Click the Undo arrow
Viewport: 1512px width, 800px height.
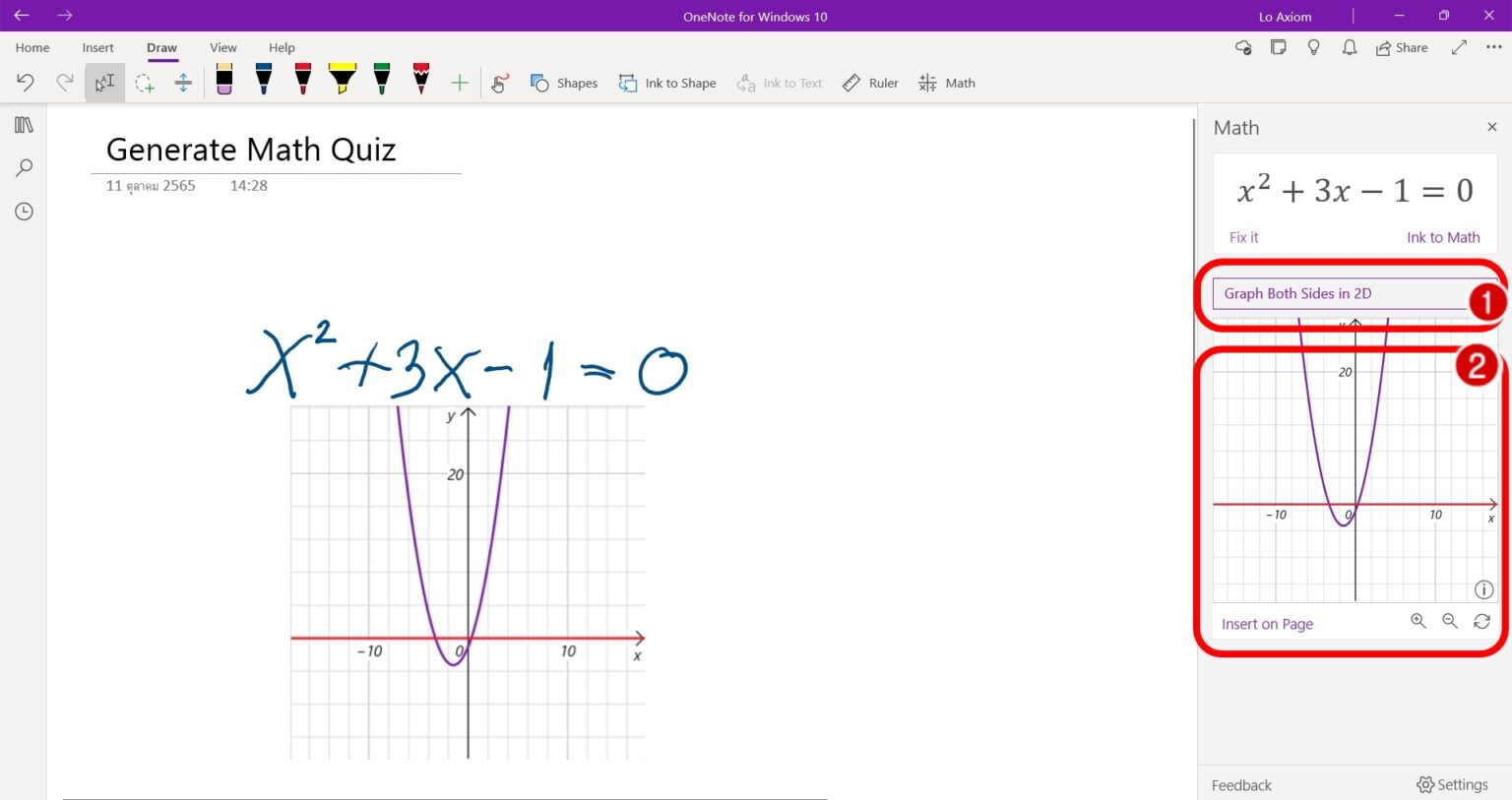coord(26,83)
